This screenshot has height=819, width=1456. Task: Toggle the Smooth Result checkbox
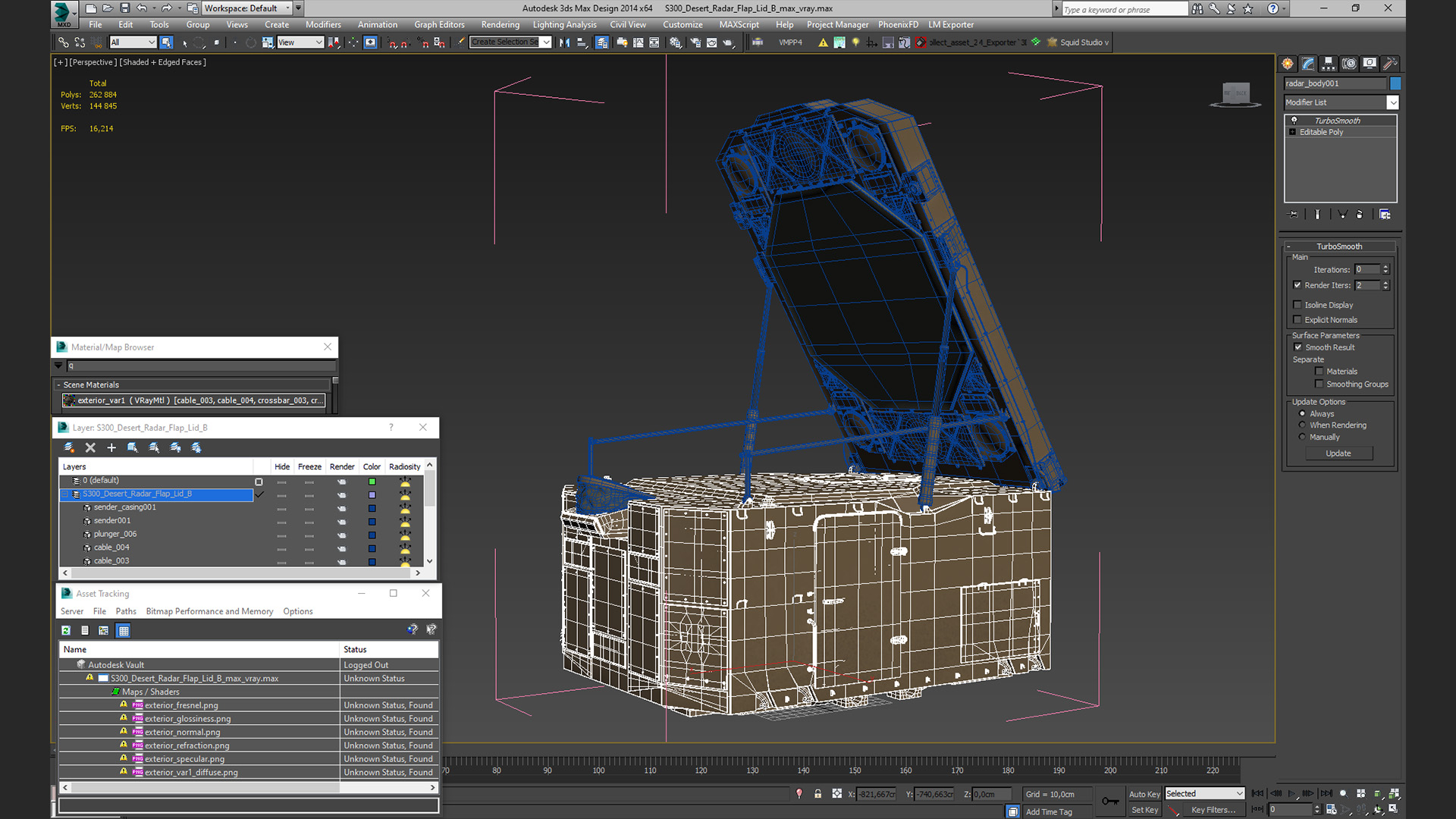click(x=1298, y=347)
